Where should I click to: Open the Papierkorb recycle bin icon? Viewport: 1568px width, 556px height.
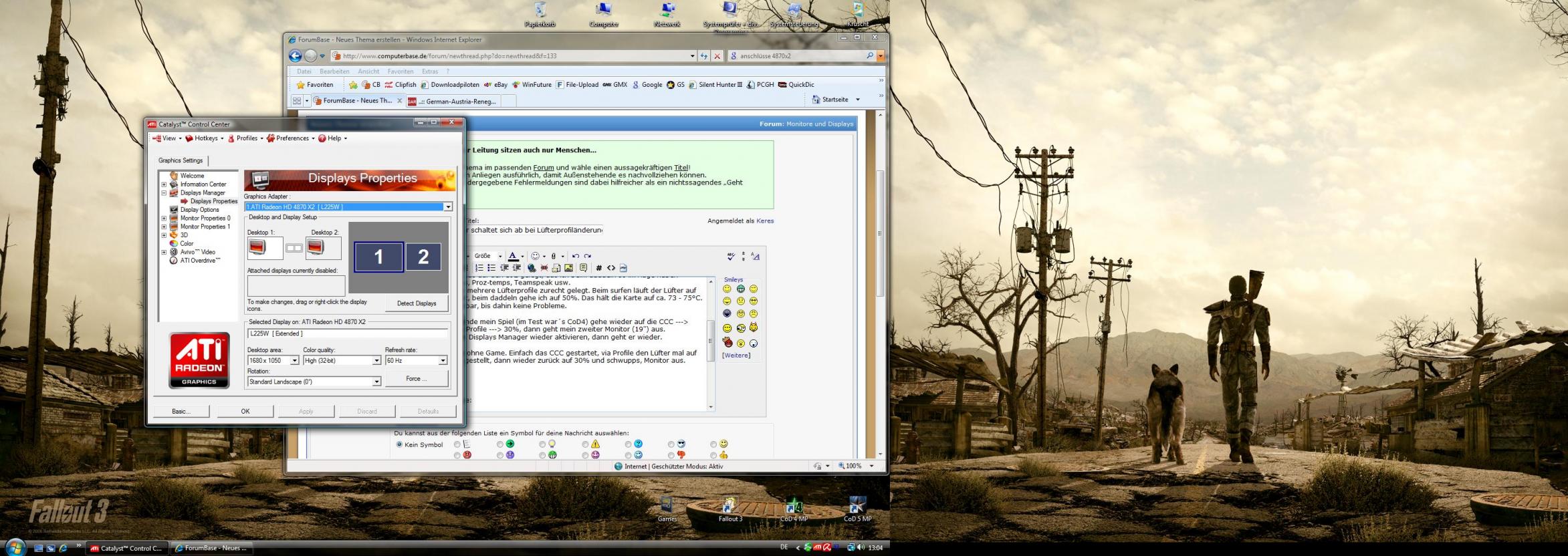[x=540, y=14]
